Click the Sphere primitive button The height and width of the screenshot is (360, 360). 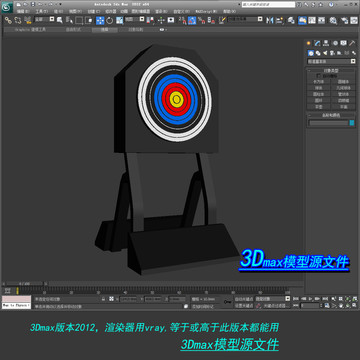pyautogui.click(x=319, y=88)
